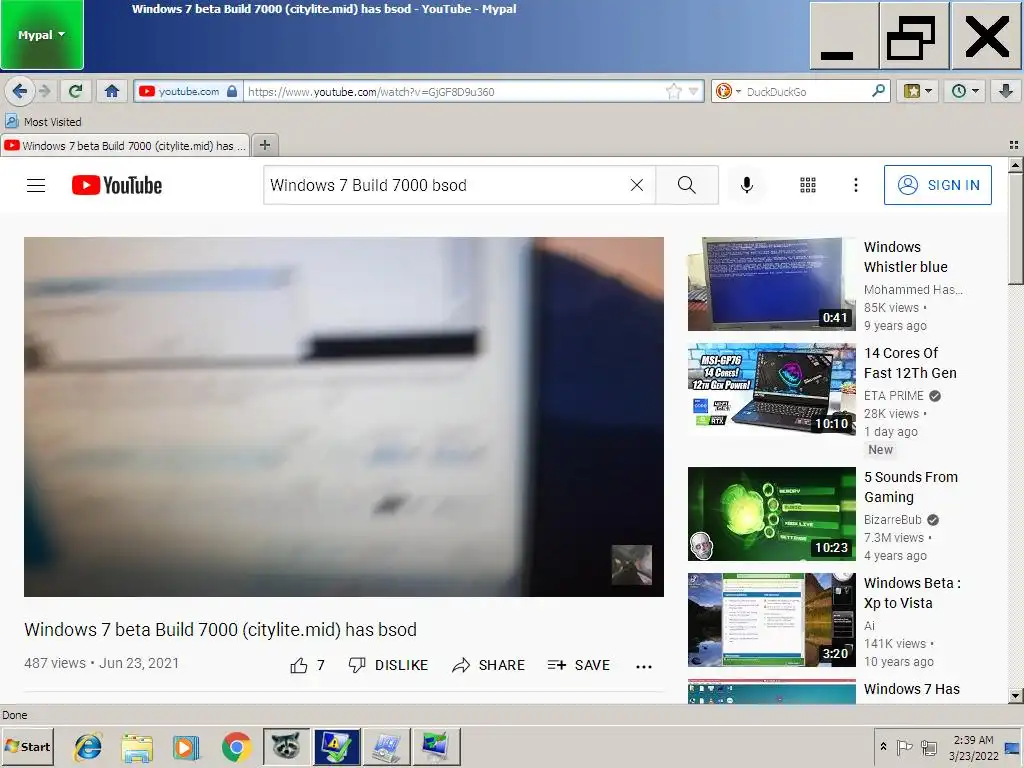
Task: Open the Action Center flag icon
Action: [x=904, y=747]
